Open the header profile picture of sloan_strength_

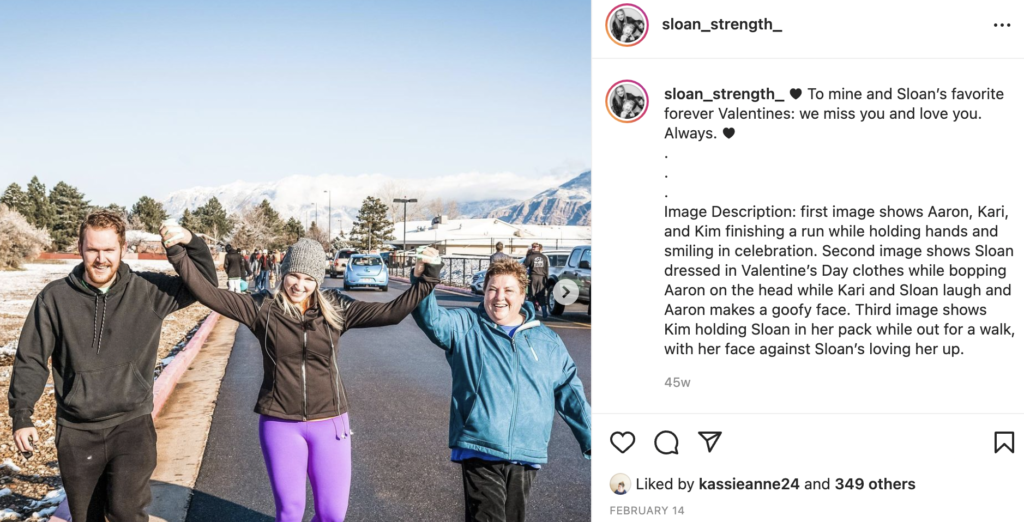tap(627, 25)
